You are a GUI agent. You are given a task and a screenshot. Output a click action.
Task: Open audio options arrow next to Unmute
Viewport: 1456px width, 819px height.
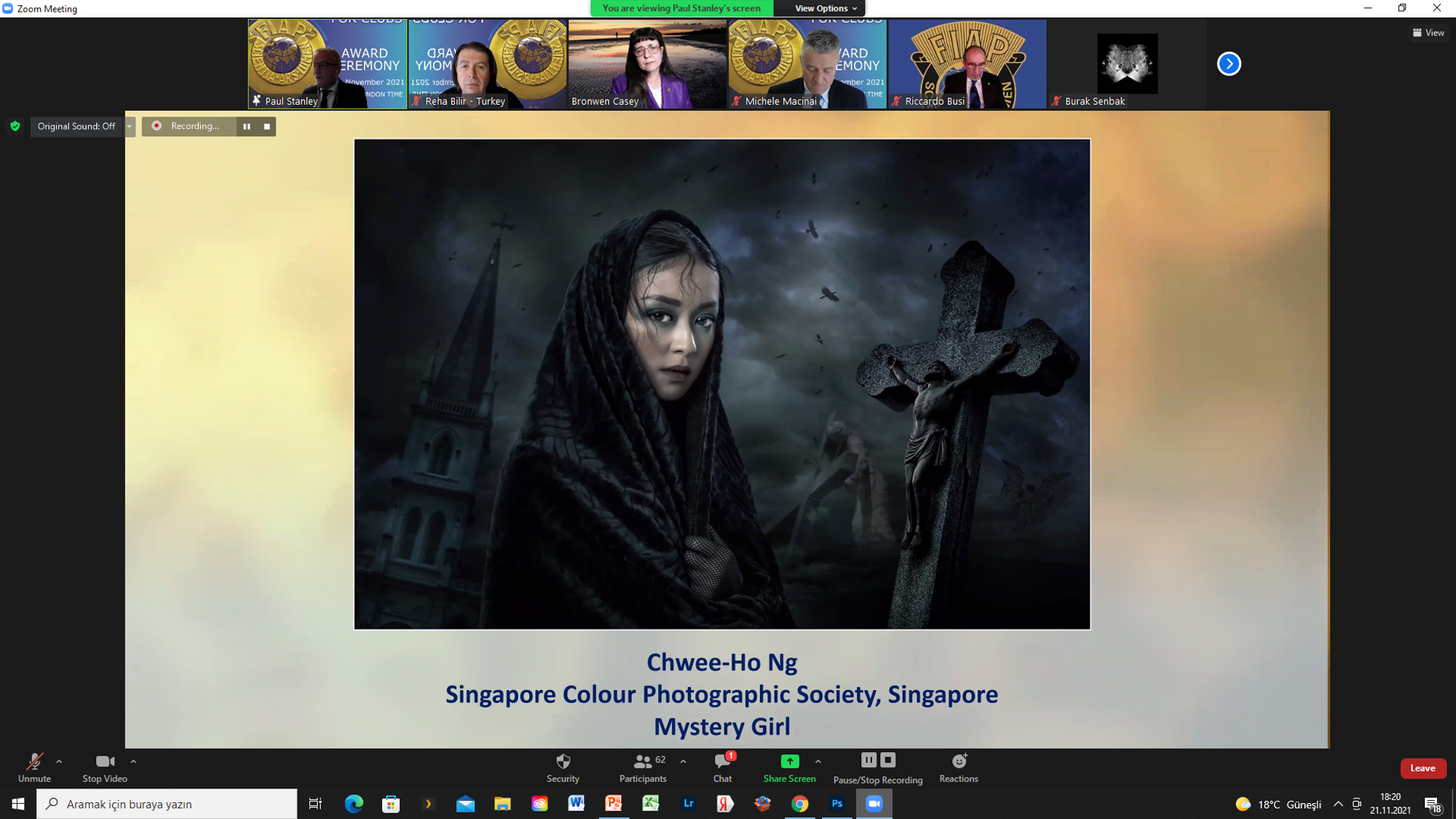(x=59, y=761)
